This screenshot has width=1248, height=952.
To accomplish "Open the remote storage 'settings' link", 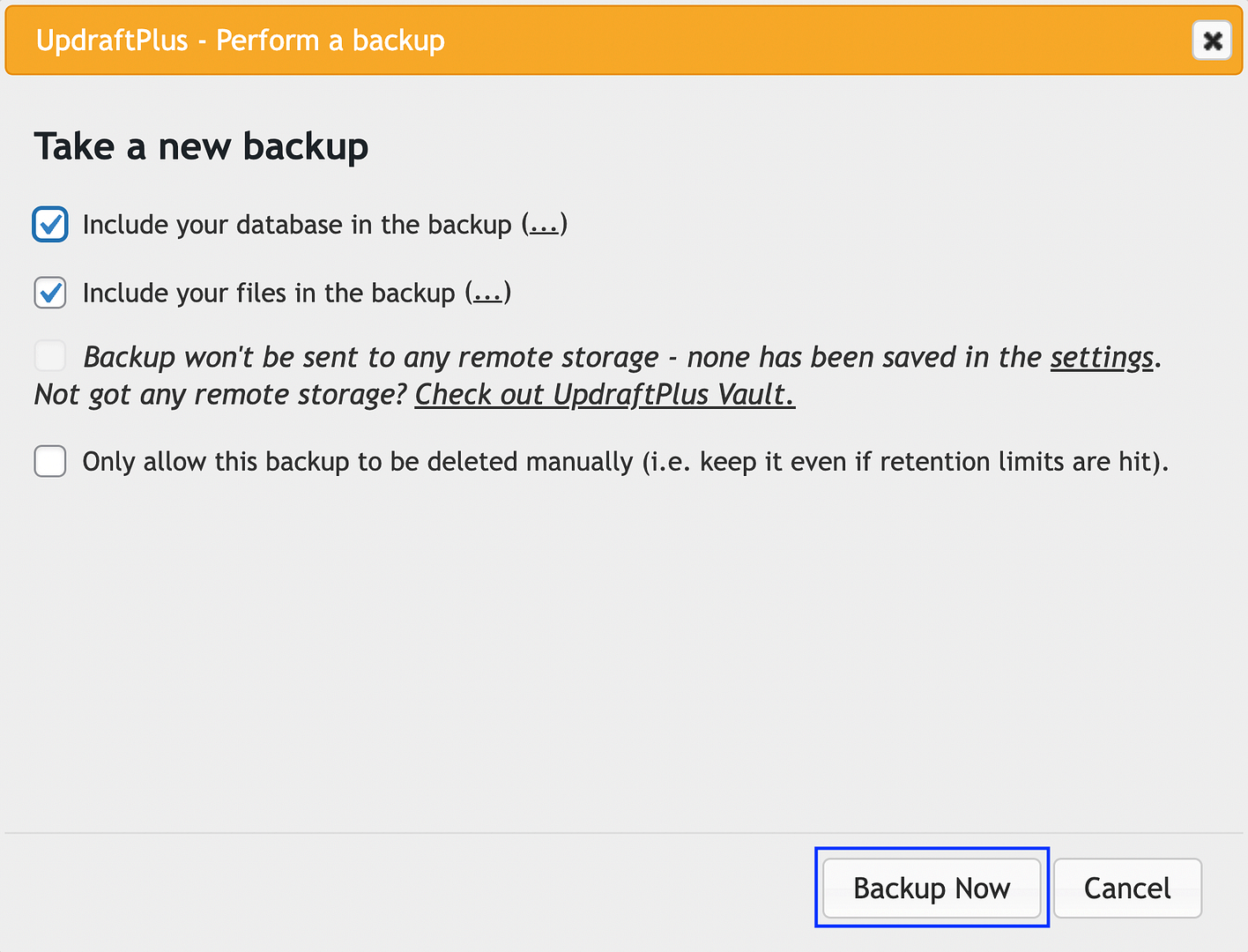I will [1101, 358].
